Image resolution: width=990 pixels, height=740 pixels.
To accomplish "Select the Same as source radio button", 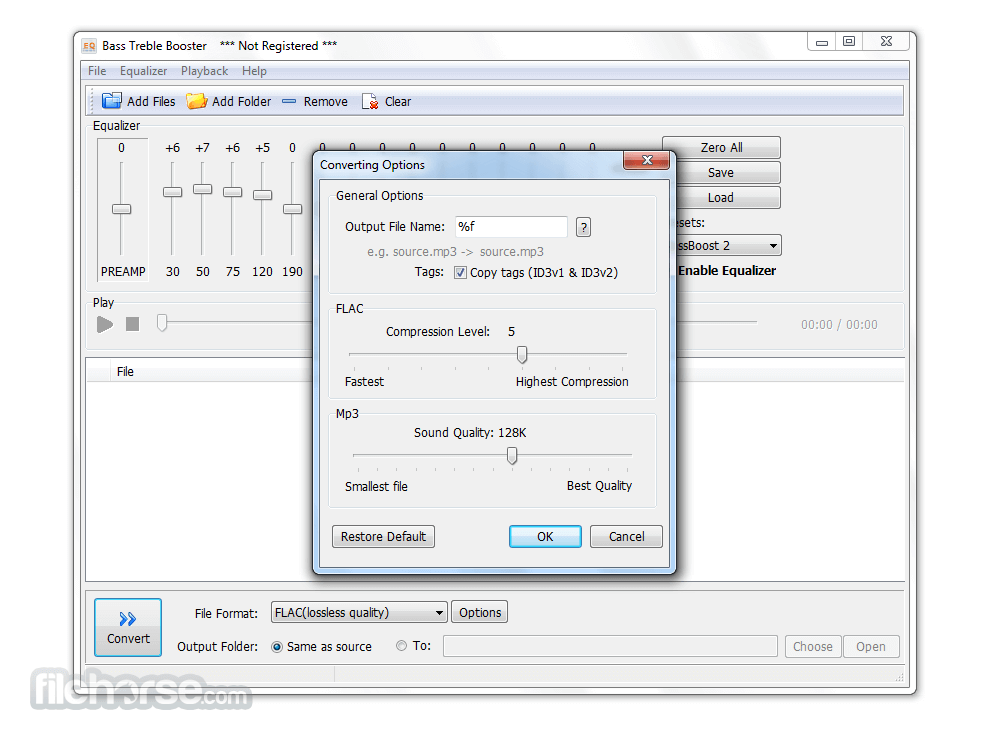I will [x=277, y=647].
